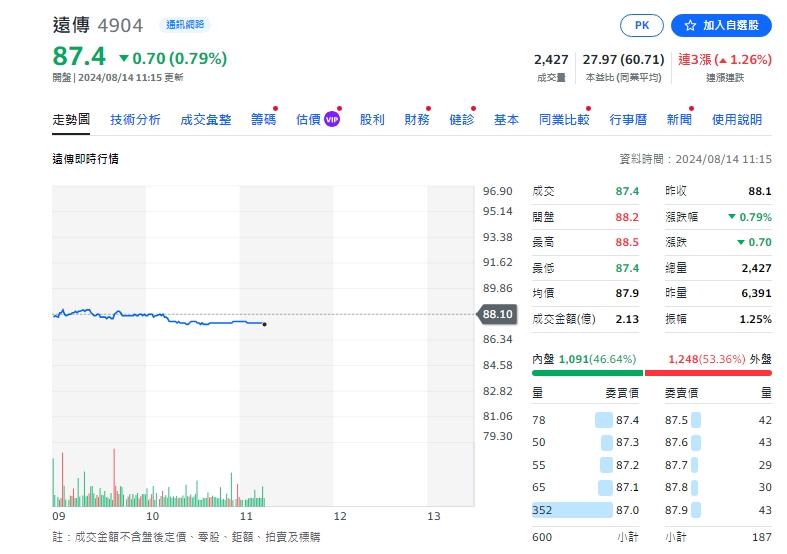Open the 成交彙整 tab
The image size is (787, 554).
pos(206,119)
